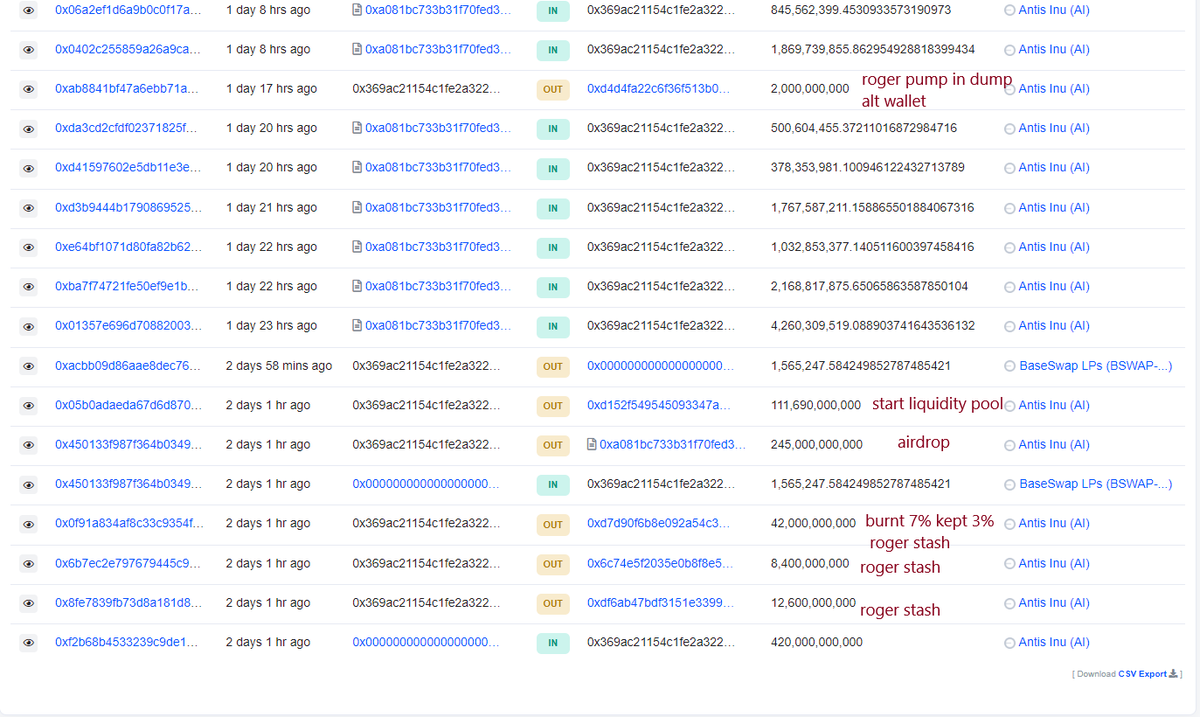Open recipient address 0xdf6ab47bdf3151e3399

pyautogui.click(x=659, y=603)
